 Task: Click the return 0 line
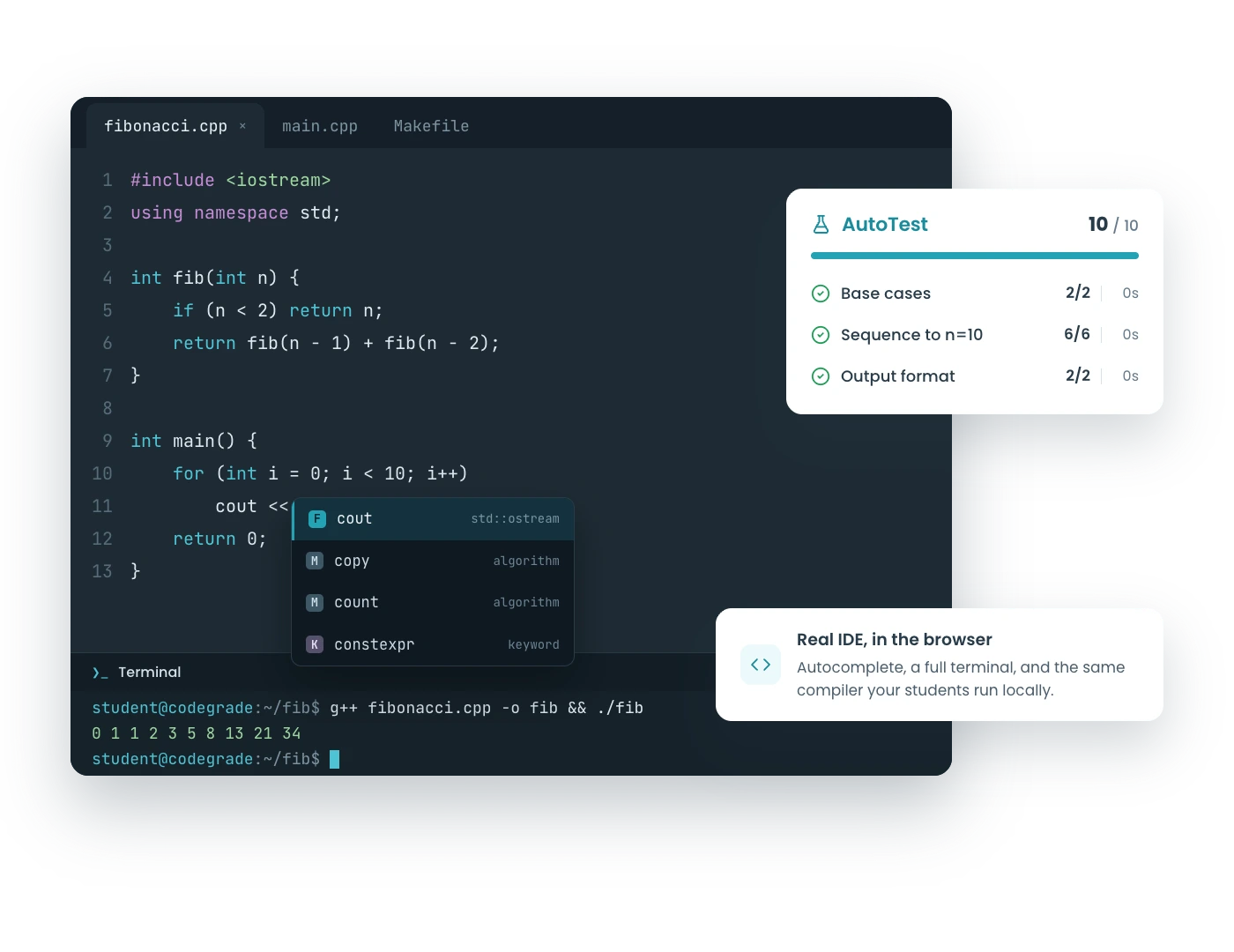(x=219, y=539)
